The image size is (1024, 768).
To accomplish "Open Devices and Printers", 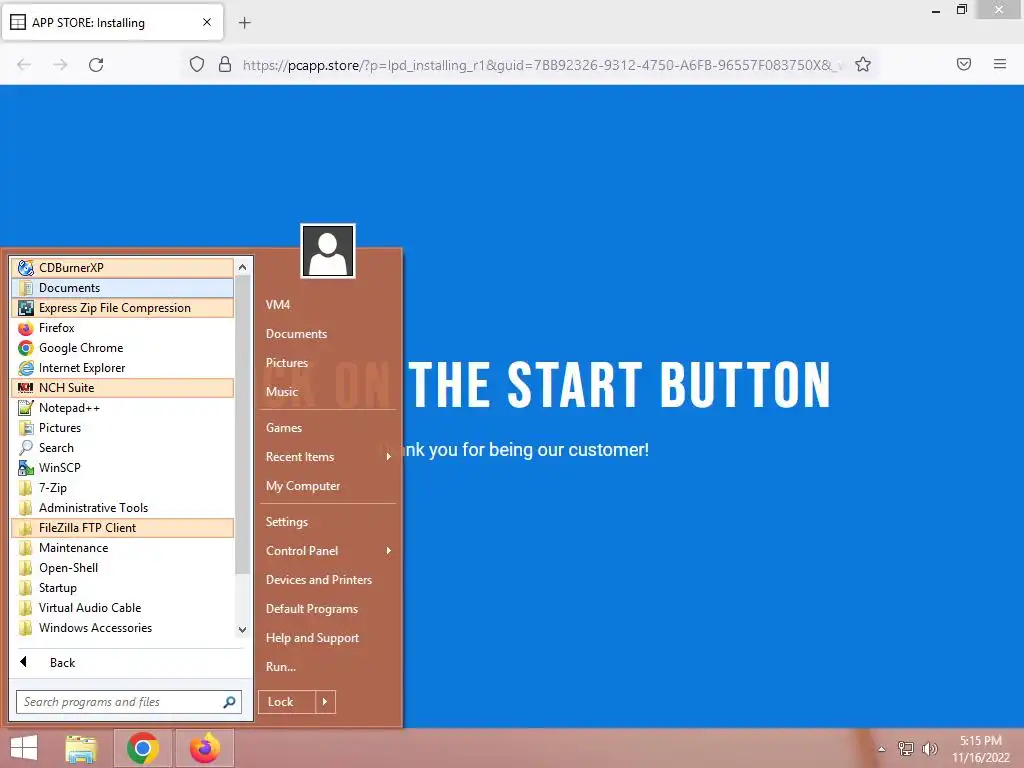I will pyautogui.click(x=328, y=580).
